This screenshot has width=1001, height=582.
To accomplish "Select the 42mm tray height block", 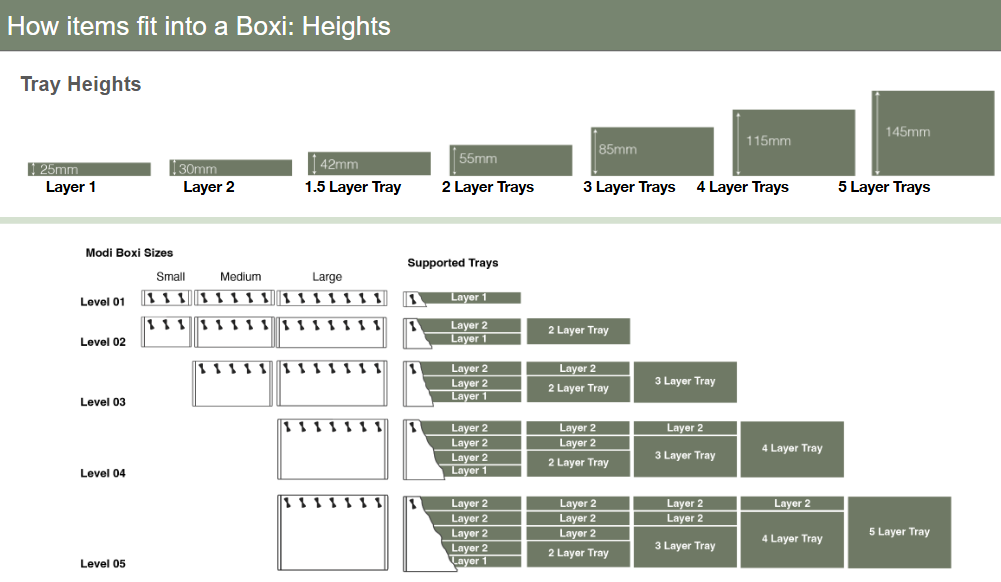I will [369, 163].
